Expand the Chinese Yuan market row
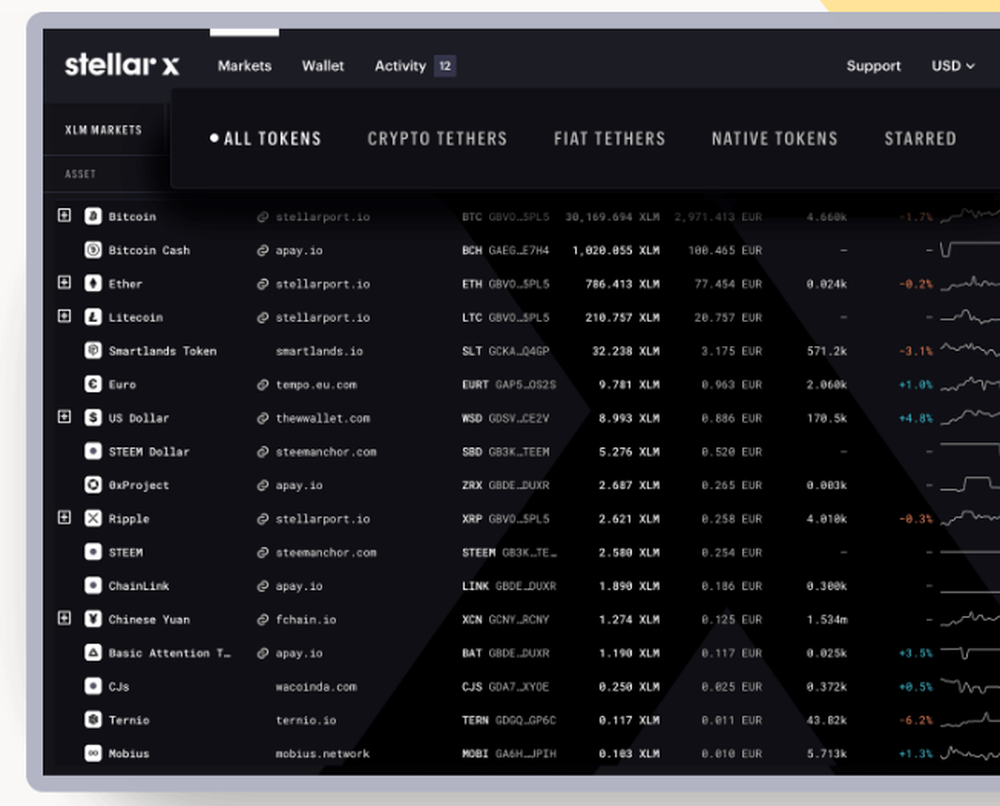Viewport: 1000px width, 806px height. point(64,619)
